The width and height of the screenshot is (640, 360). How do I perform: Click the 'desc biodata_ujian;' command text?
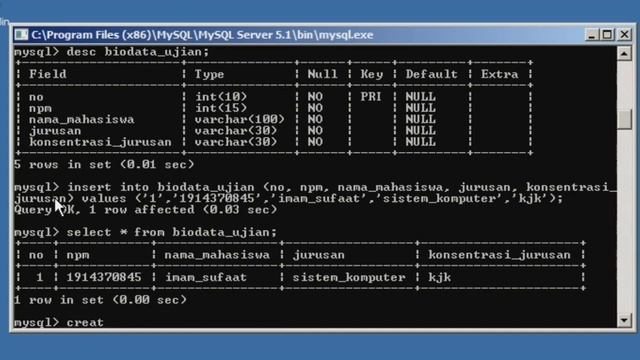138,52
